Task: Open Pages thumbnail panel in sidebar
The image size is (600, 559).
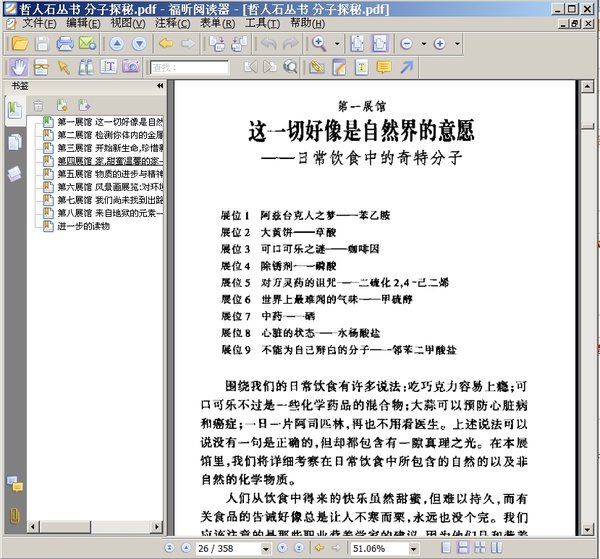Action: tap(15, 142)
